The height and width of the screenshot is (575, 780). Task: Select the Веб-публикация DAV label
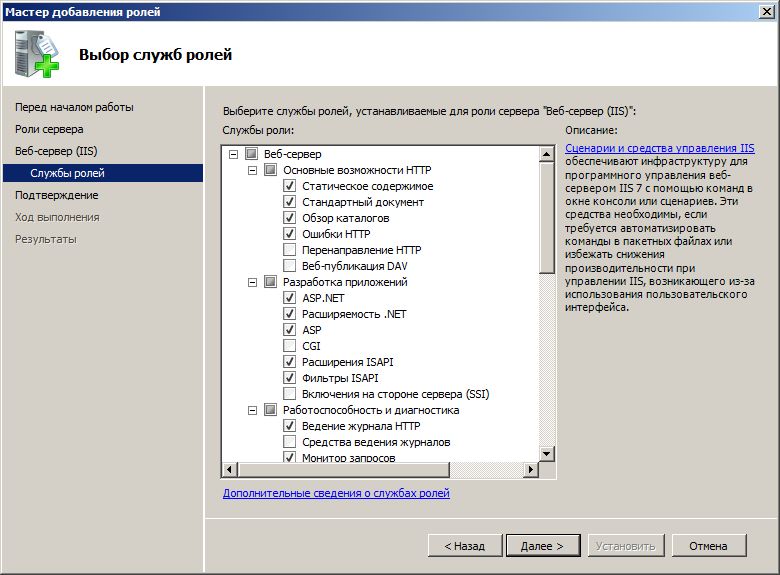click(x=355, y=266)
